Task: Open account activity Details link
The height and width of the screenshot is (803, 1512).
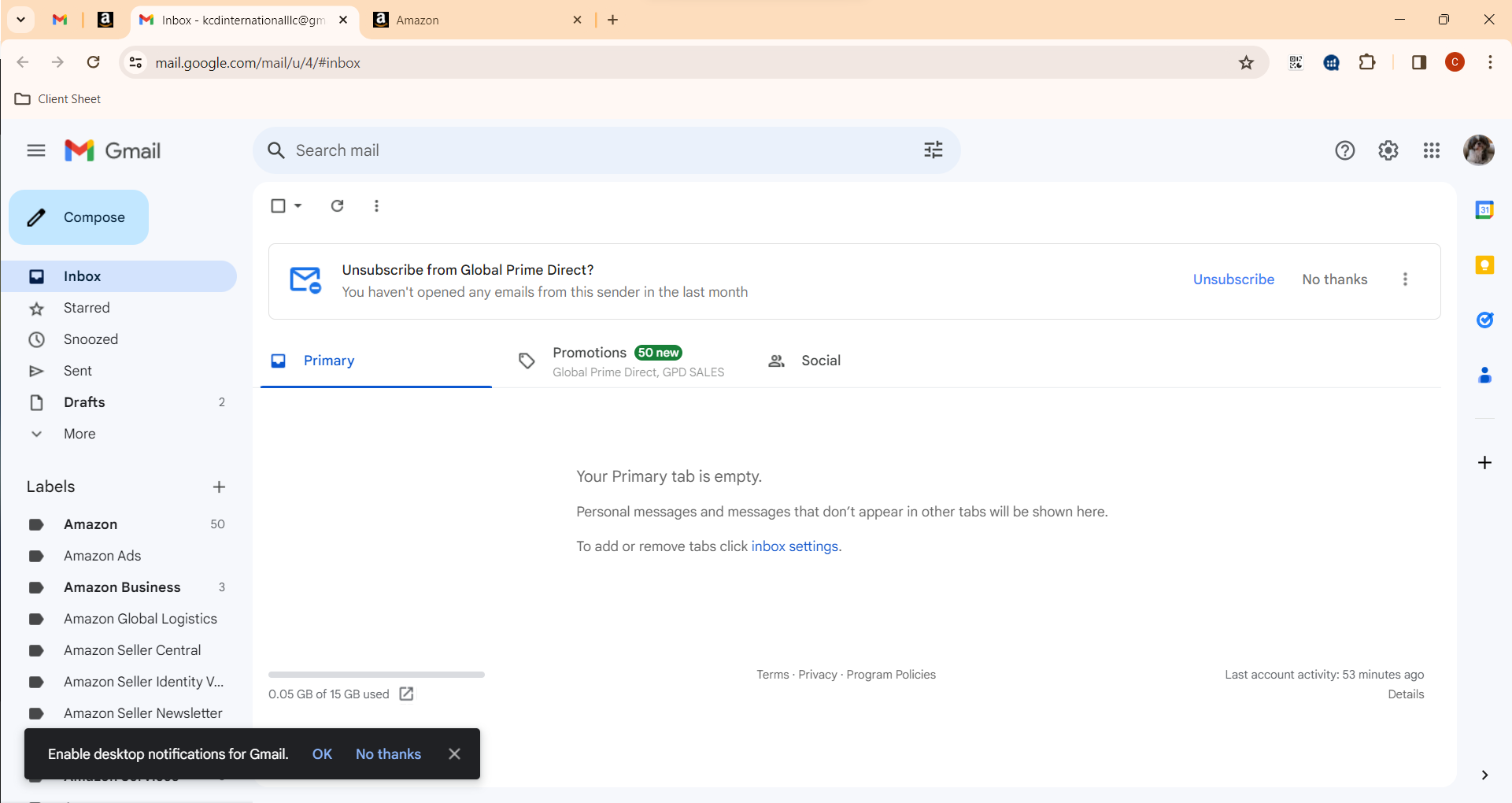Action: tap(1406, 694)
